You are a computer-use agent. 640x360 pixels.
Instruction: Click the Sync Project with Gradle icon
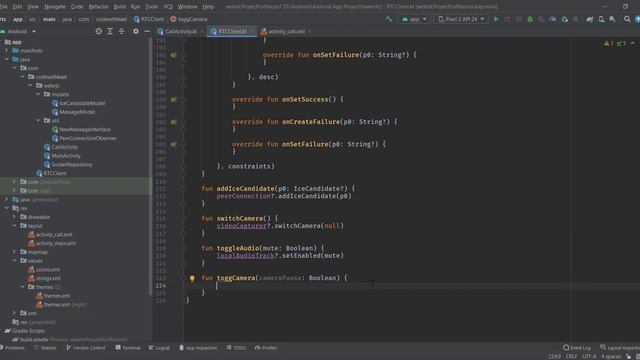pyautogui.click(x=589, y=19)
